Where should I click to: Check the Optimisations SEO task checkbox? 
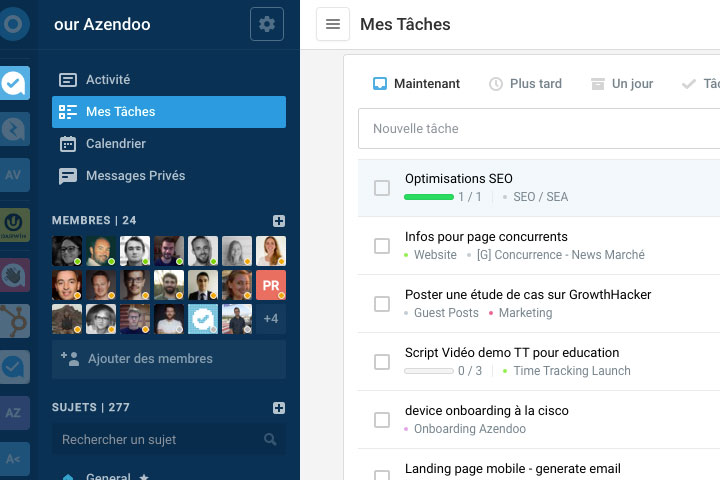pyautogui.click(x=382, y=188)
